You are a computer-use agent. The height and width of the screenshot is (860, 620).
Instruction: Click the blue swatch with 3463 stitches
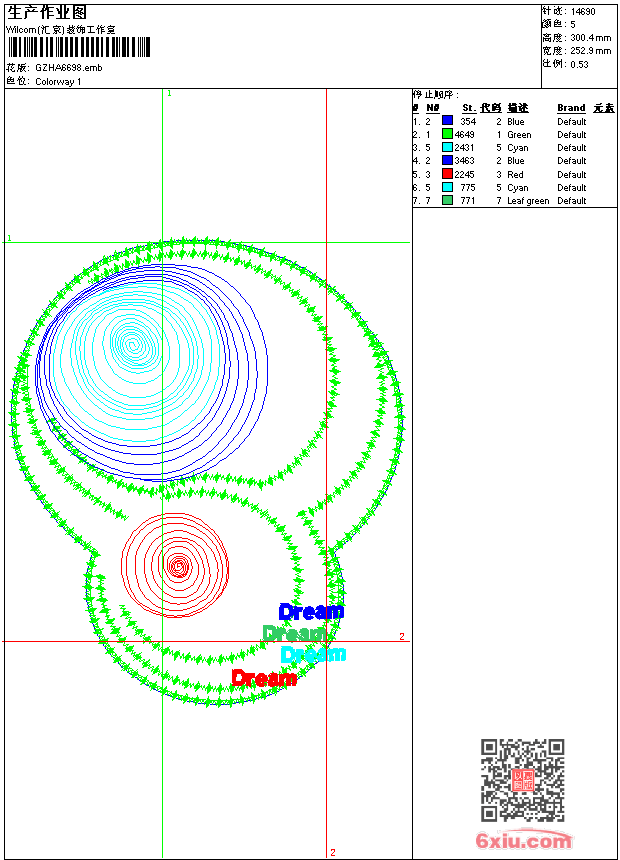point(447,160)
